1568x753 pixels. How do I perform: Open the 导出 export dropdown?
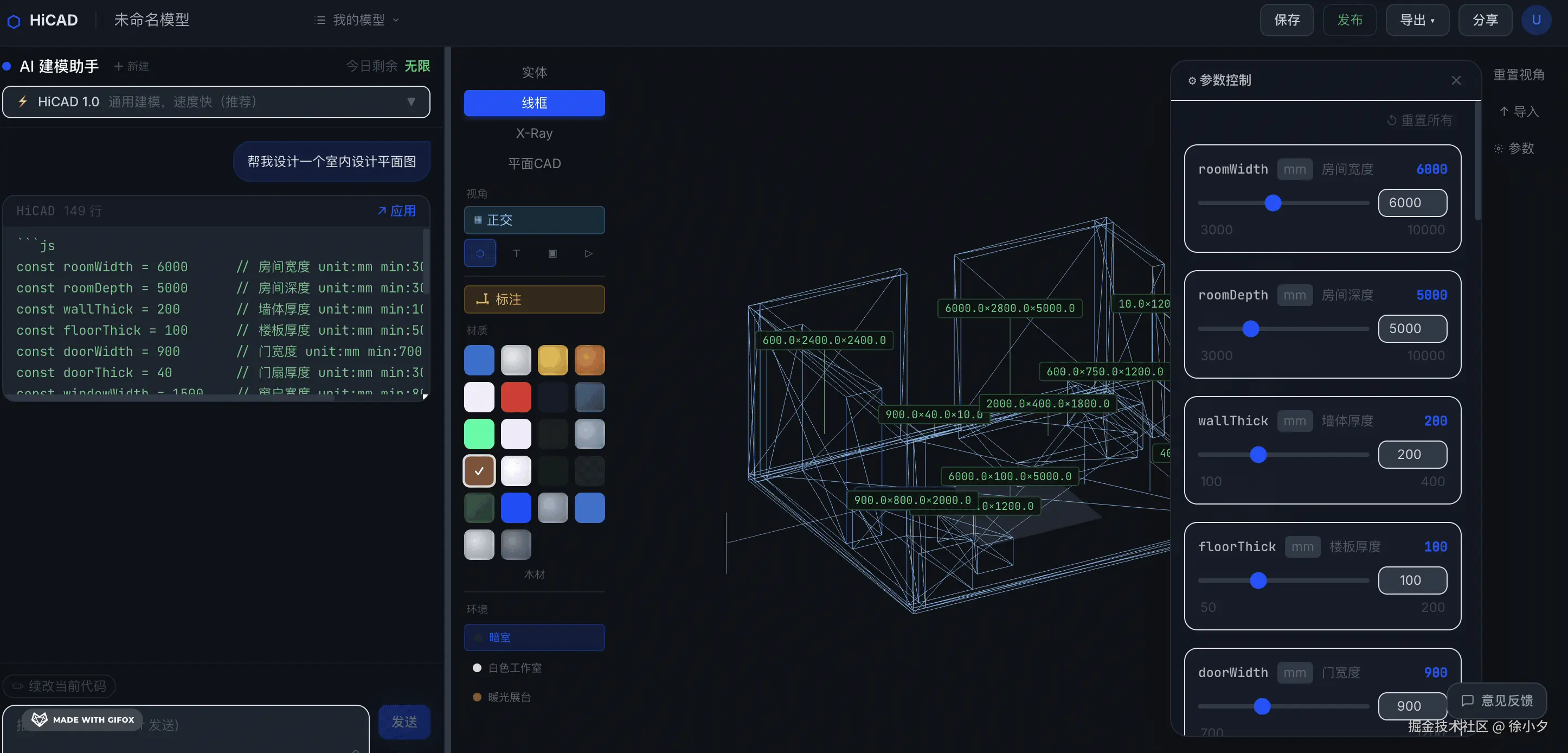[1417, 20]
